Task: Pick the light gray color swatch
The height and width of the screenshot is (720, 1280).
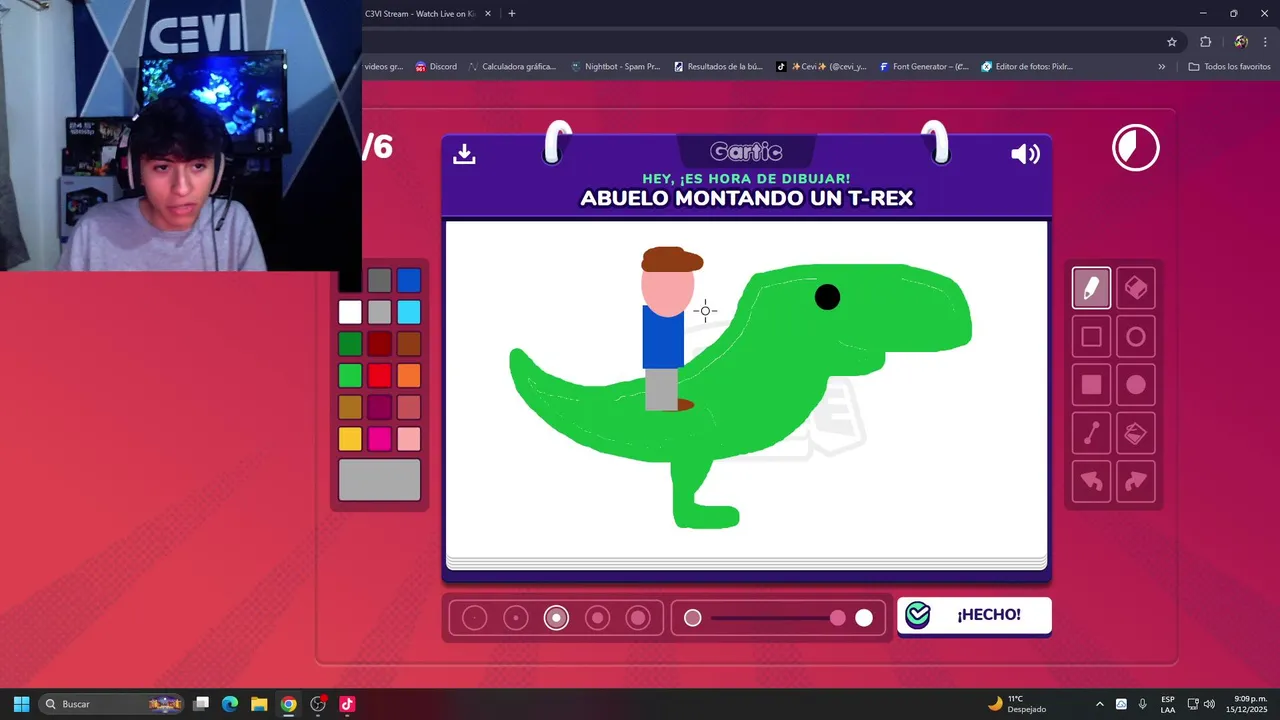Action: [379, 312]
